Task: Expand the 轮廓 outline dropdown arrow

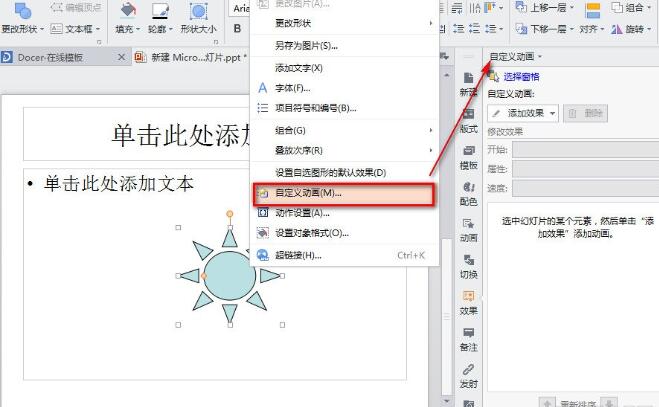Action: click(x=171, y=29)
